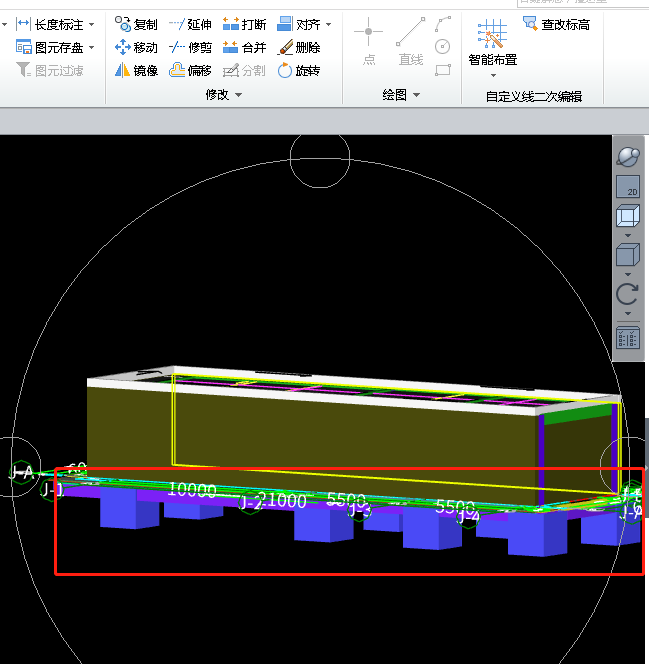This screenshot has height=664, width=649.
Task: Click the 21000 dimension label
Action: coord(282,501)
